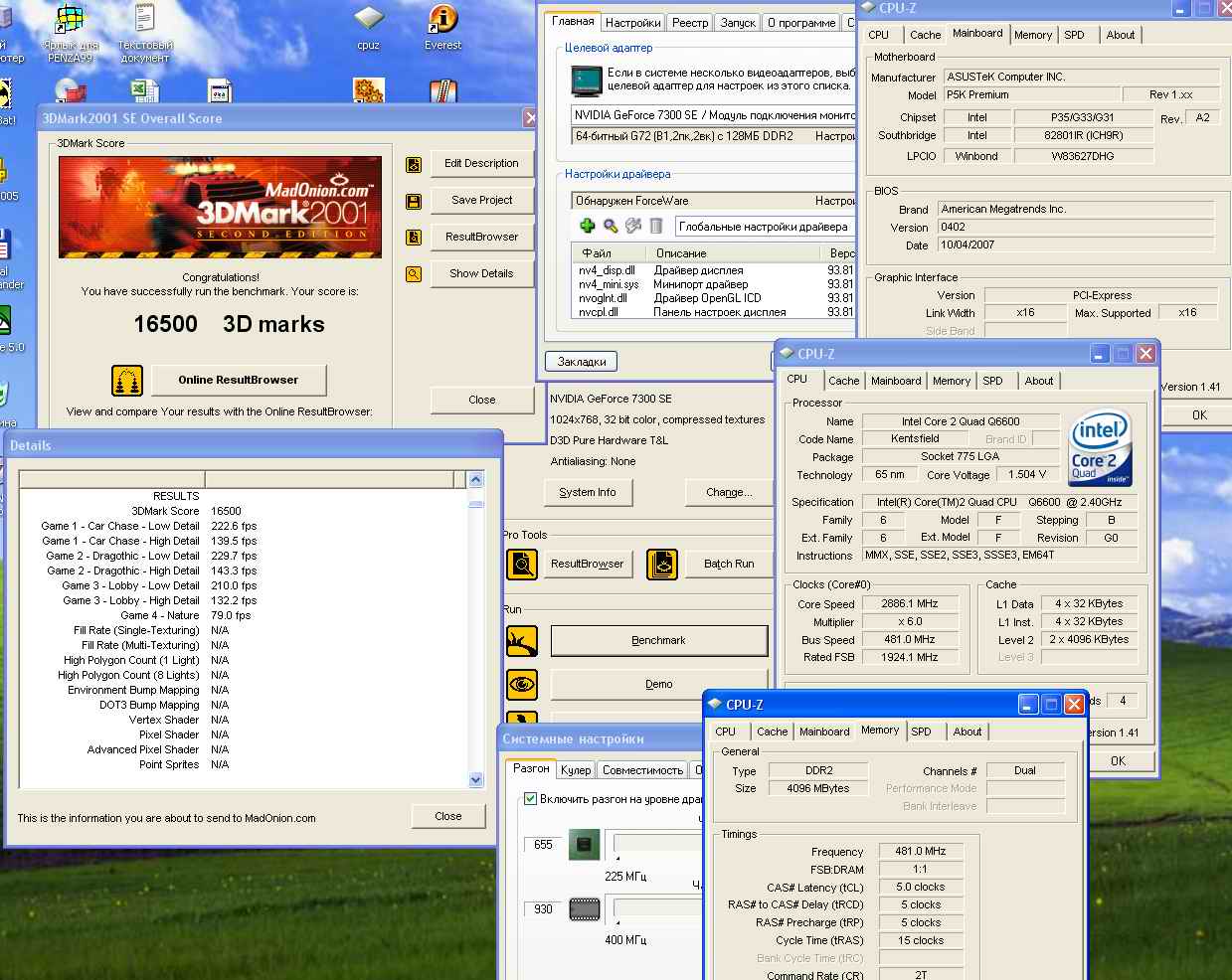Screen dimensions: 1232x980
Task: Click the Batch Run button
Action: tap(728, 565)
